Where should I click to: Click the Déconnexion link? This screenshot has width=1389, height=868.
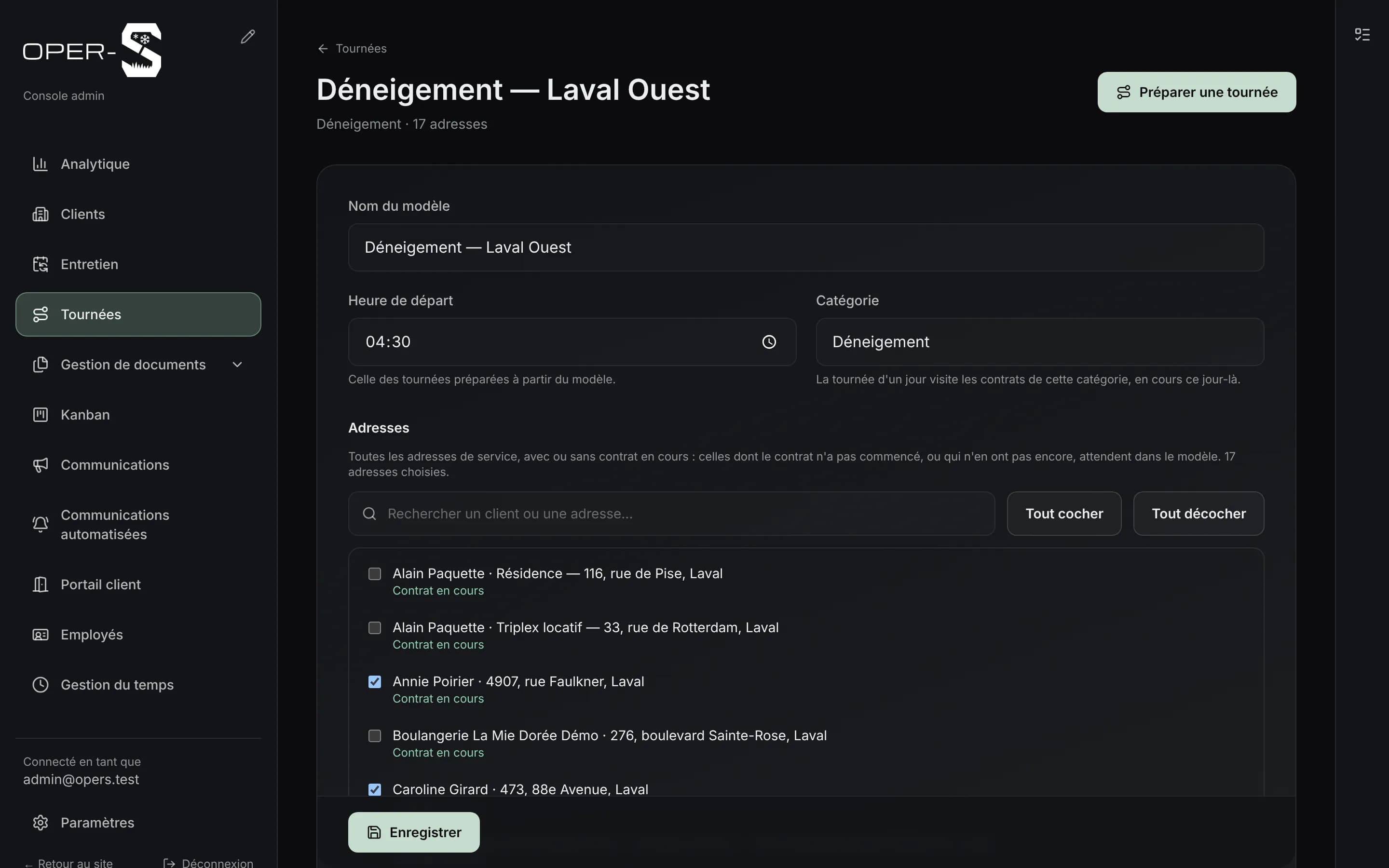pos(208,862)
